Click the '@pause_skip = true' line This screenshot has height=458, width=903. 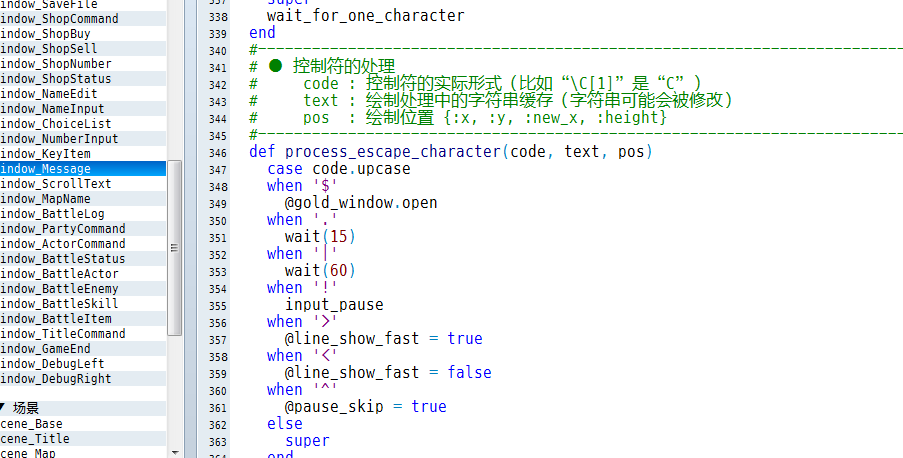366,407
